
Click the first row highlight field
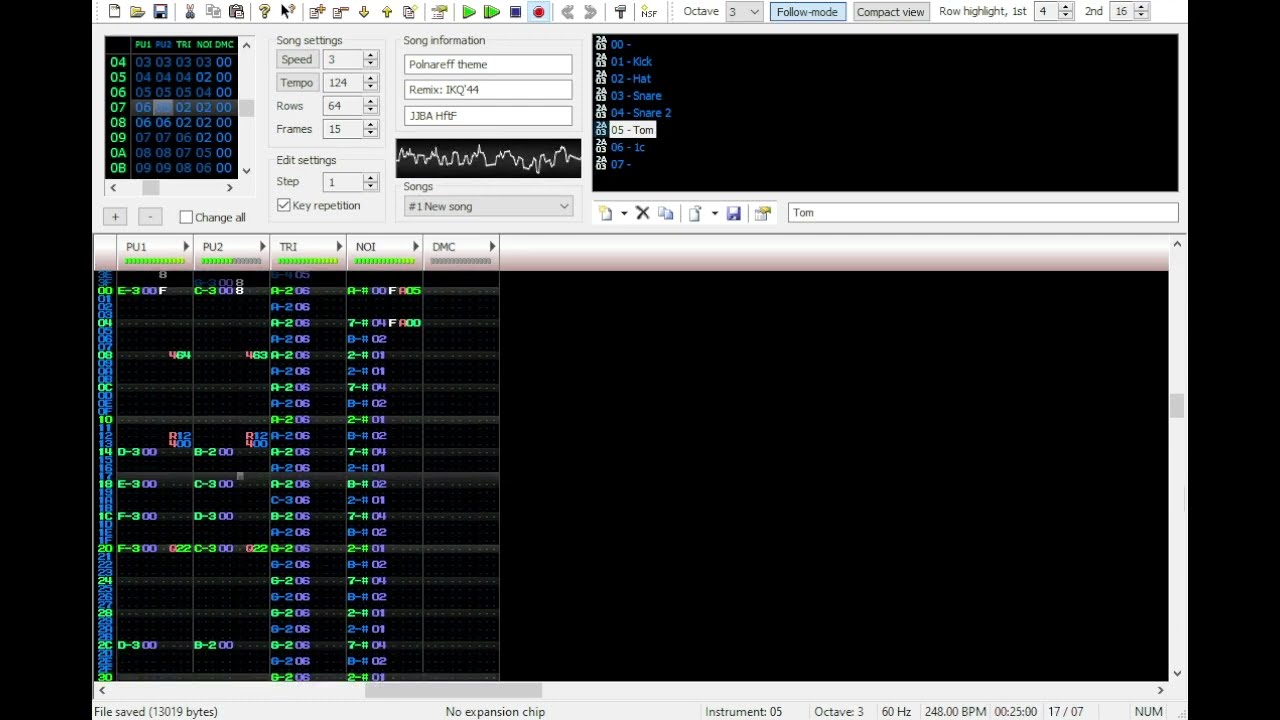pyautogui.click(x=1046, y=12)
